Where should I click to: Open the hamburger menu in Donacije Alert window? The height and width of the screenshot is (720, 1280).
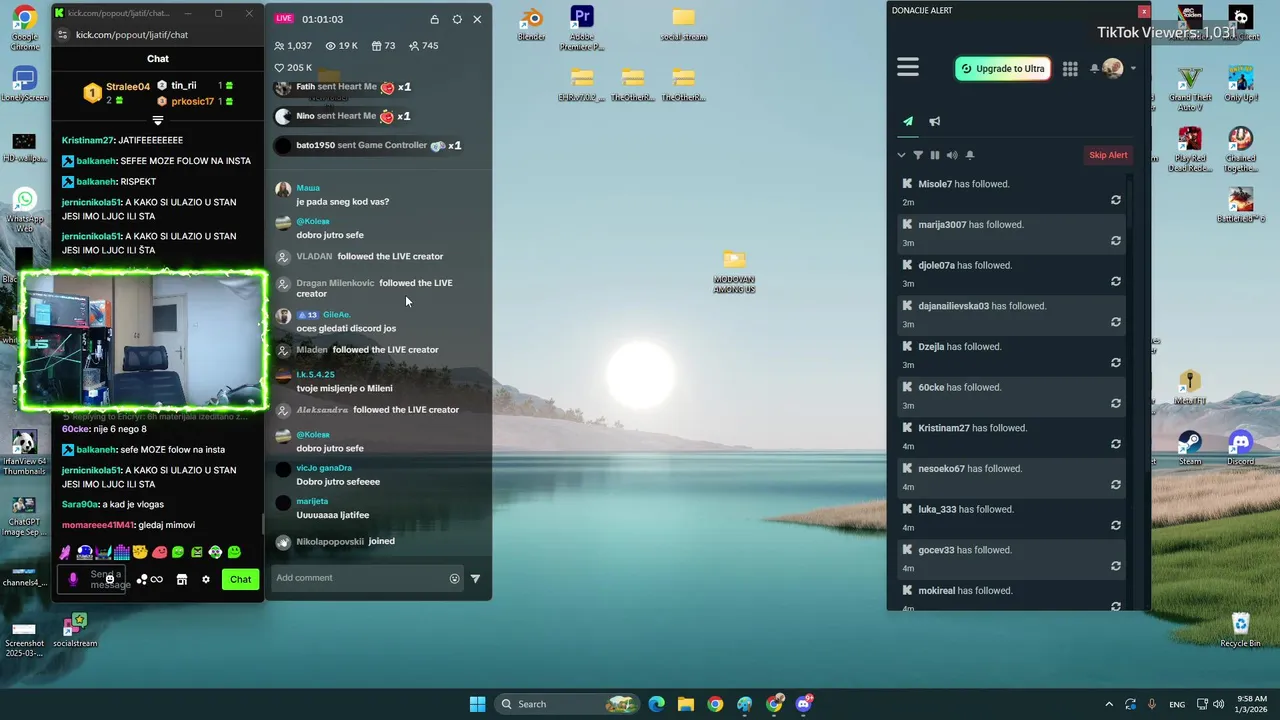tap(908, 67)
